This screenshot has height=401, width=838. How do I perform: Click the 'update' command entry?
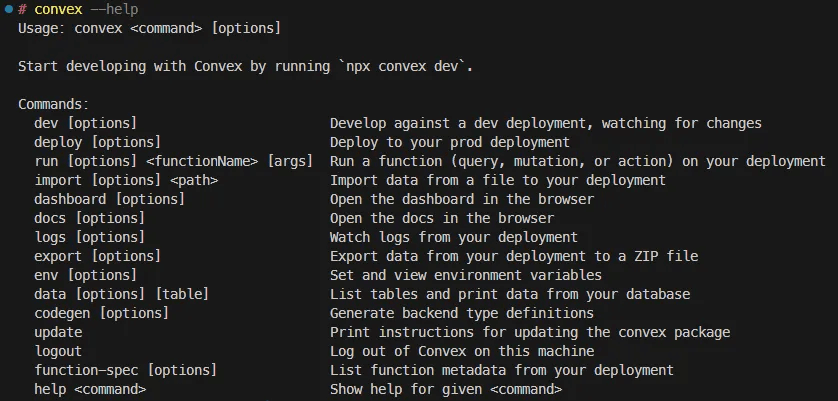point(58,332)
